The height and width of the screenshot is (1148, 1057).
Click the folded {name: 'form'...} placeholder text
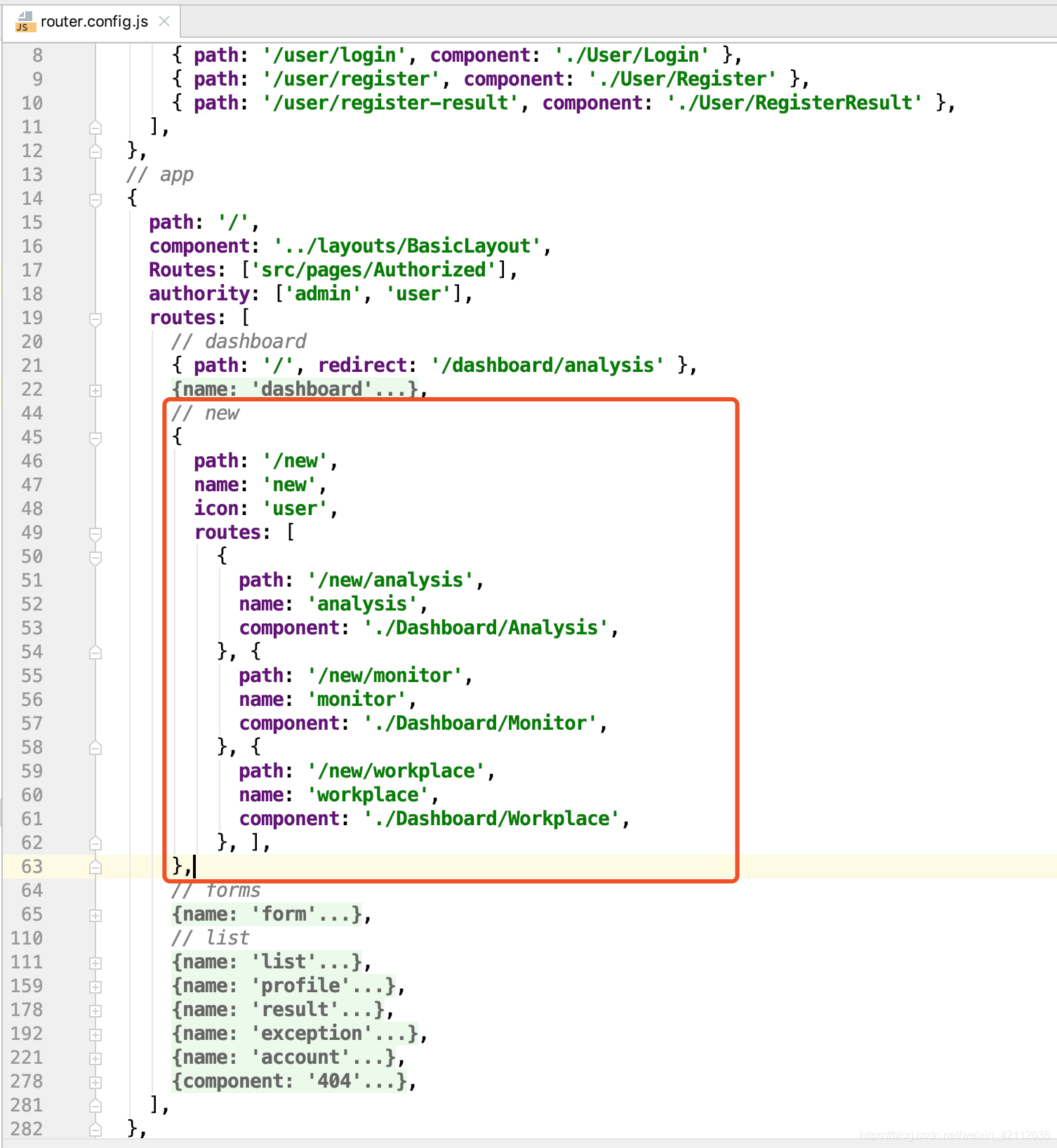(x=267, y=914)
